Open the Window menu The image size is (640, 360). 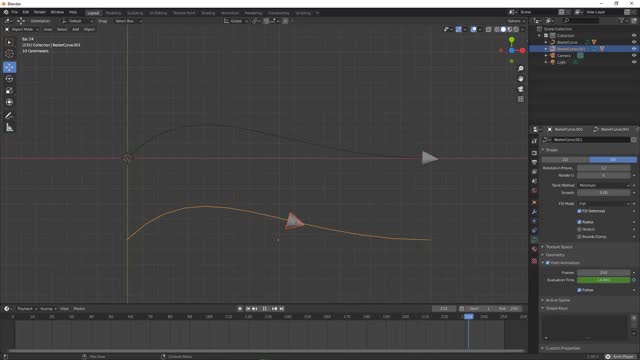tap(57, 12)
